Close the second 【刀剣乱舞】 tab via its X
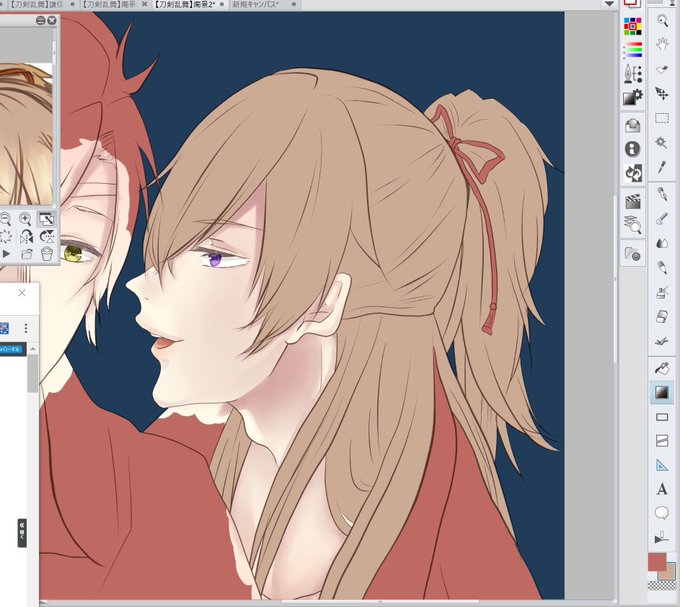Viewport: 680px width, 607px height. [145, 4]
